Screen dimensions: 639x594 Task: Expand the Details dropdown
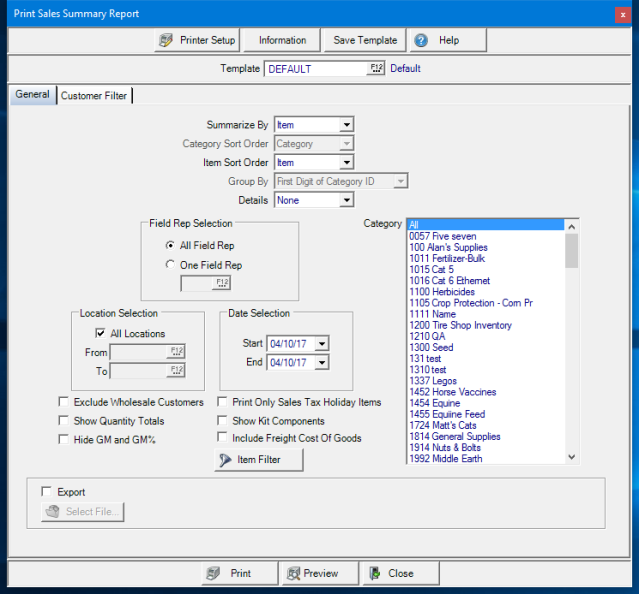click(346, 200)
